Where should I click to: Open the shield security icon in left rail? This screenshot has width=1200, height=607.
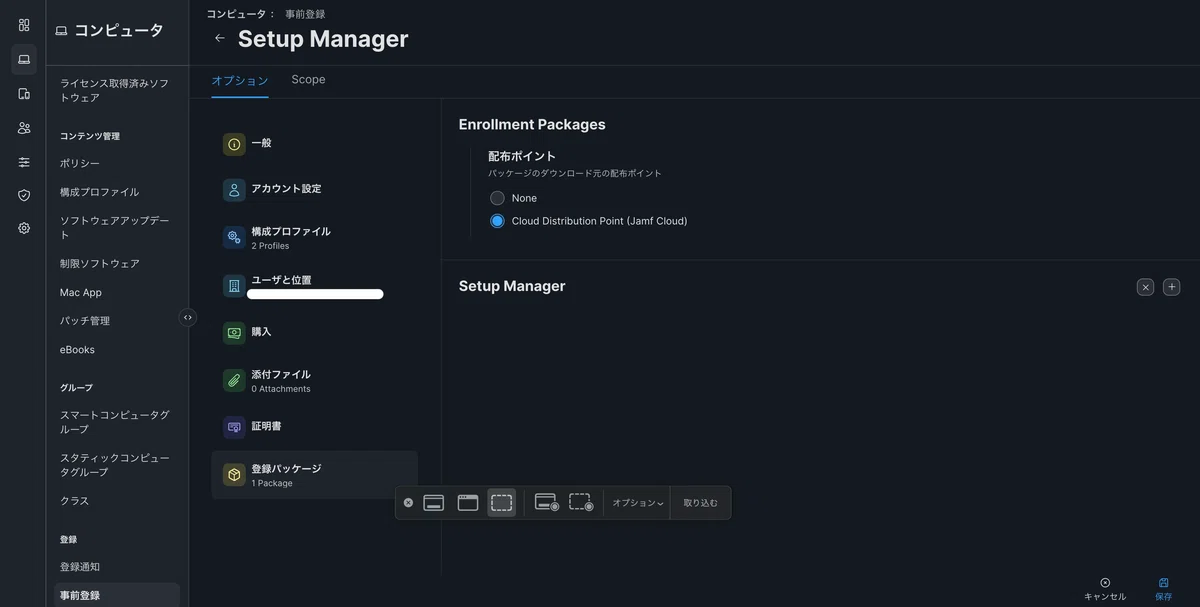point(24,195)
